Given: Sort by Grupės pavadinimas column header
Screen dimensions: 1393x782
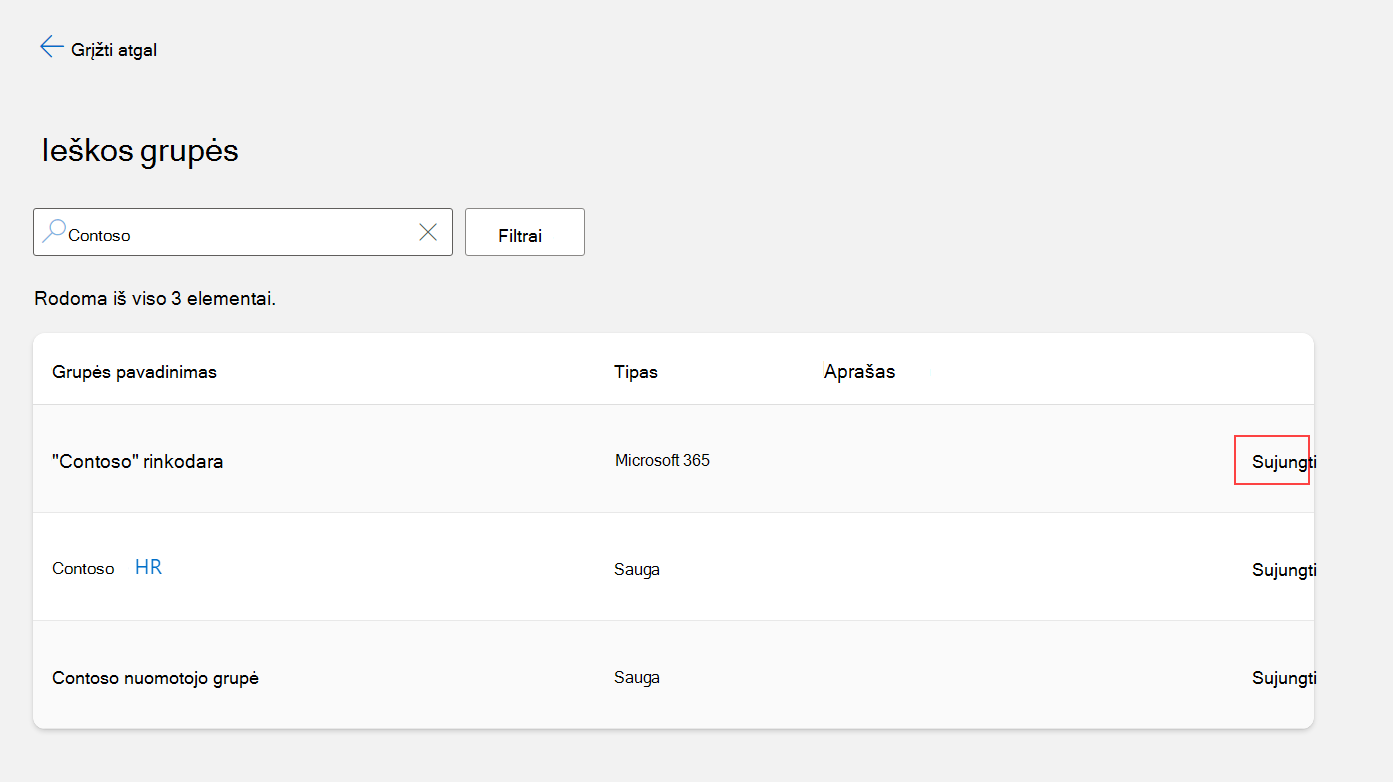Looking at the screenshot, I should point(134,372).
